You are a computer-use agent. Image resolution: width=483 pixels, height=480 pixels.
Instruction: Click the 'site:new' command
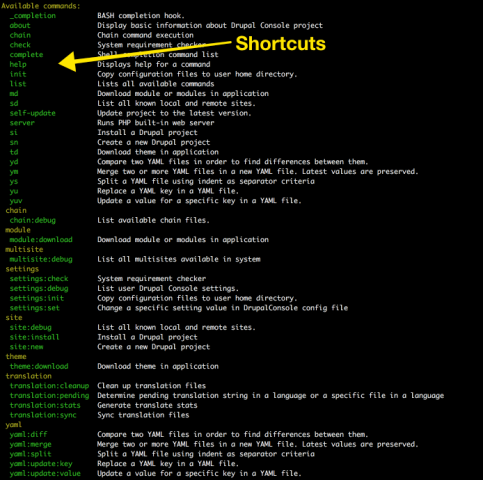[26, 347]
